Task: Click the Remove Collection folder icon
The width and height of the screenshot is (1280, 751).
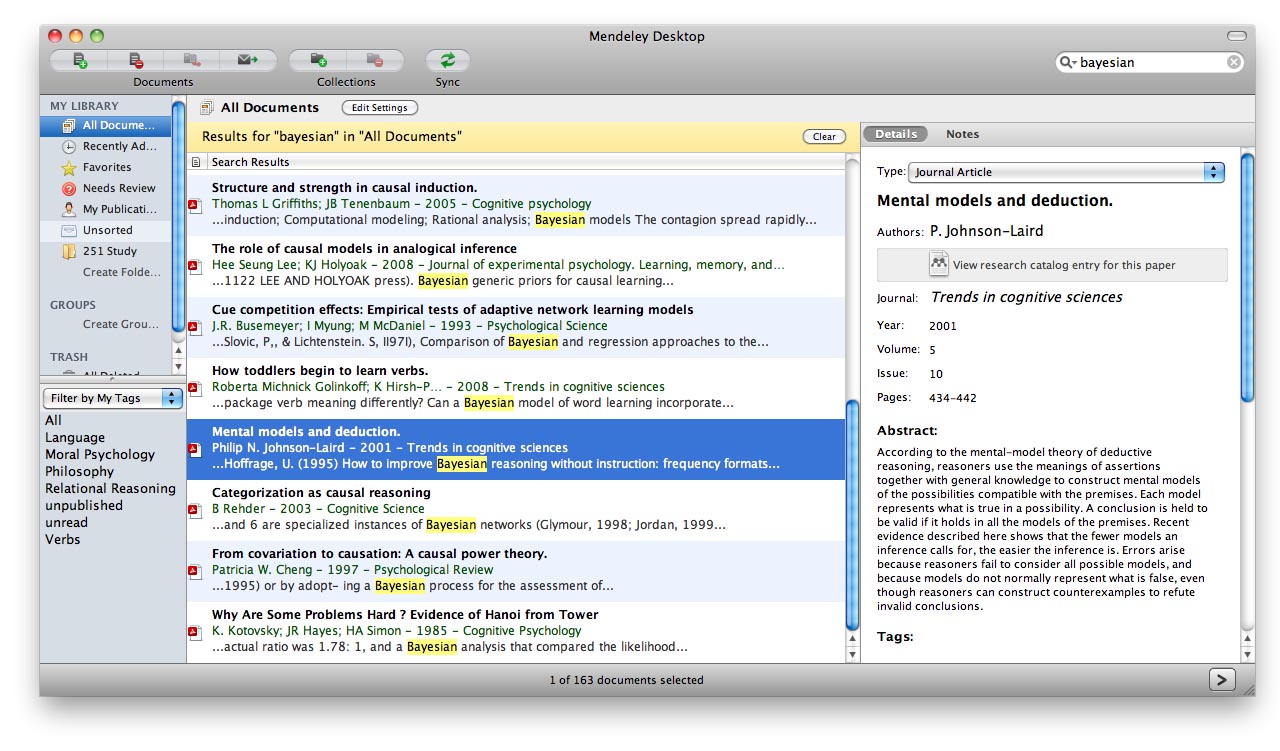Action: 375,61
